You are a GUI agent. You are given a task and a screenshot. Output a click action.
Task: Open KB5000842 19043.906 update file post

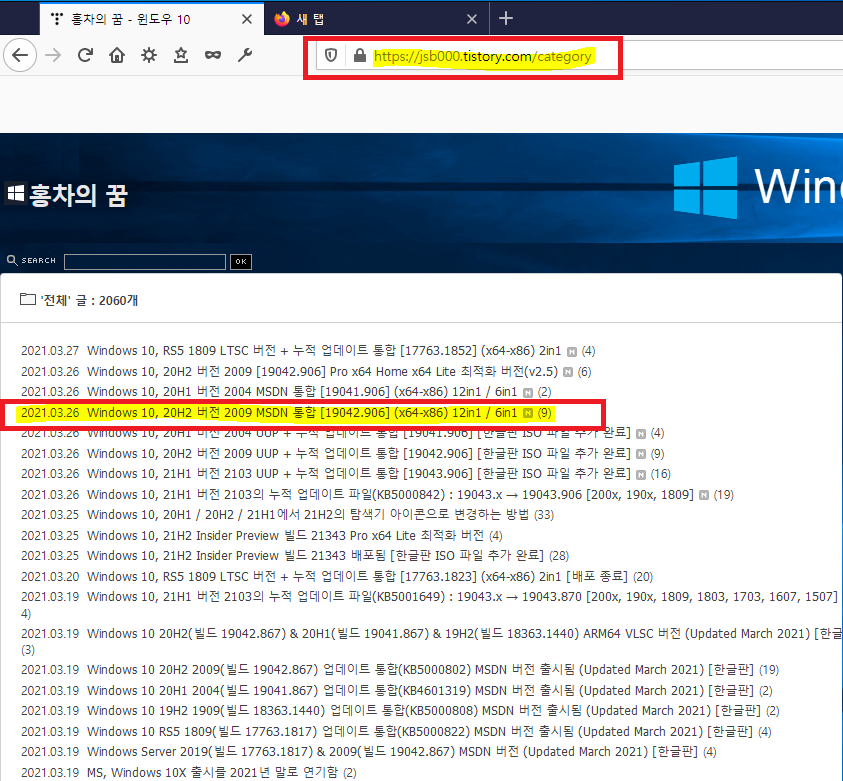coord(390,495)
